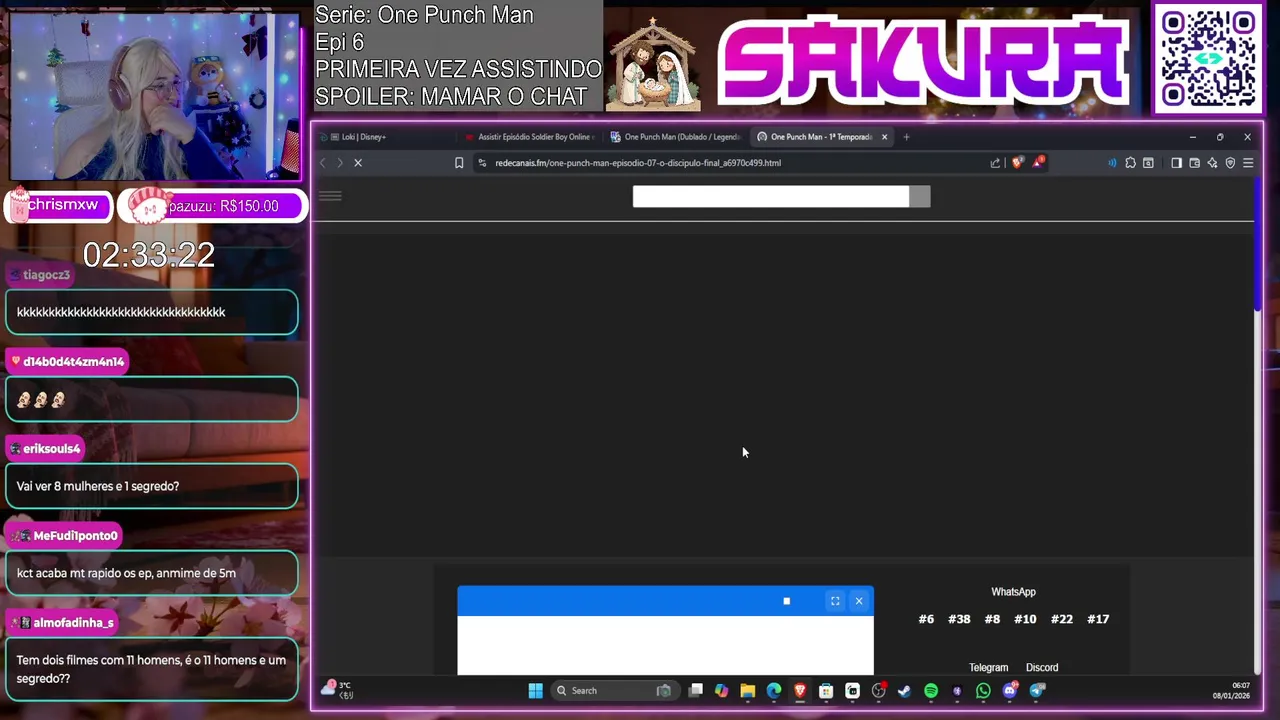Open Telegram from the taskbar
This screenshot has width=1280, height=720.
click(1037, 691)
